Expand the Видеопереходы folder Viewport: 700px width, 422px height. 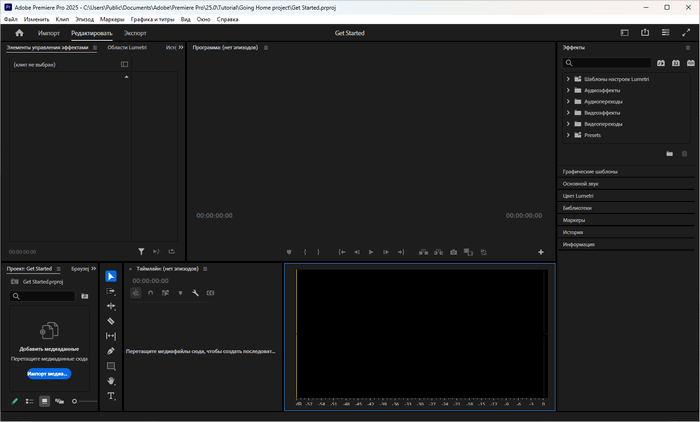[x=568, y=124]
